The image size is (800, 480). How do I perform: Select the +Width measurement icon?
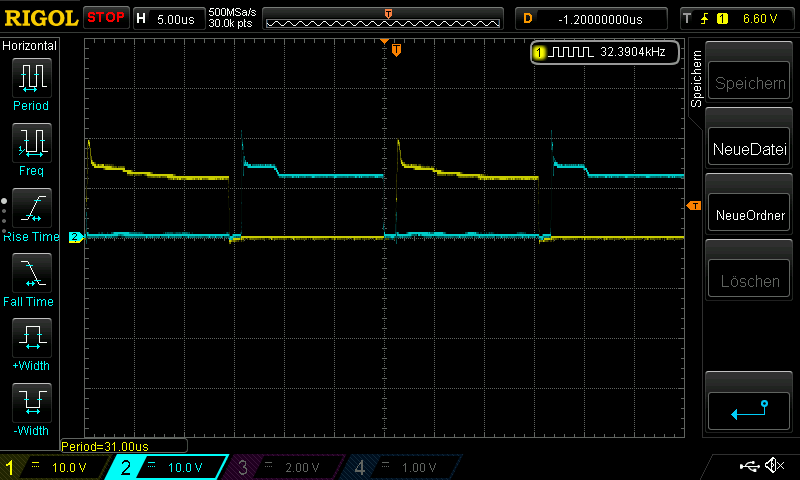(x=32, y=337)
